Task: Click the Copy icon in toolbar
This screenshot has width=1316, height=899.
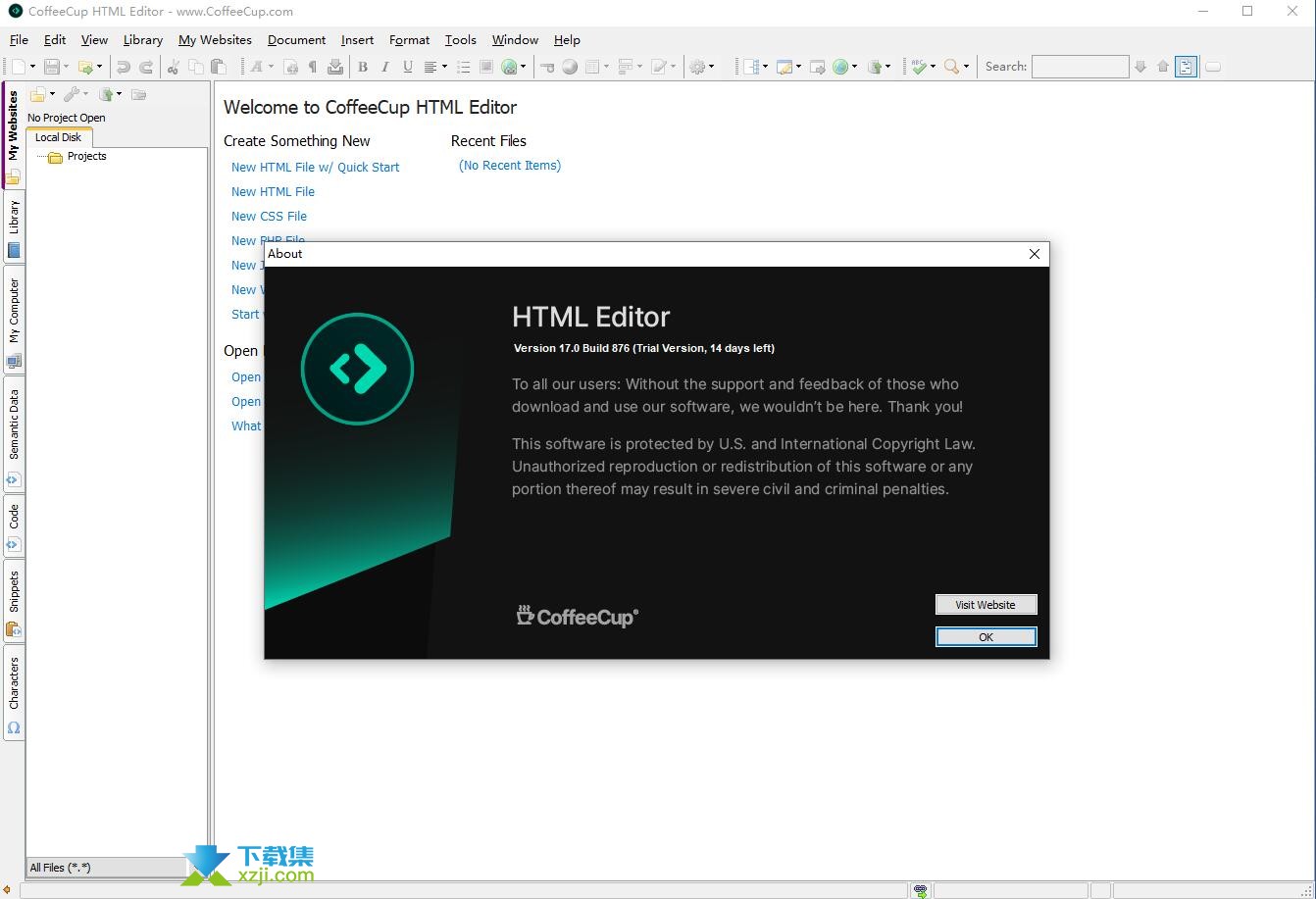Action: [196, 67]
